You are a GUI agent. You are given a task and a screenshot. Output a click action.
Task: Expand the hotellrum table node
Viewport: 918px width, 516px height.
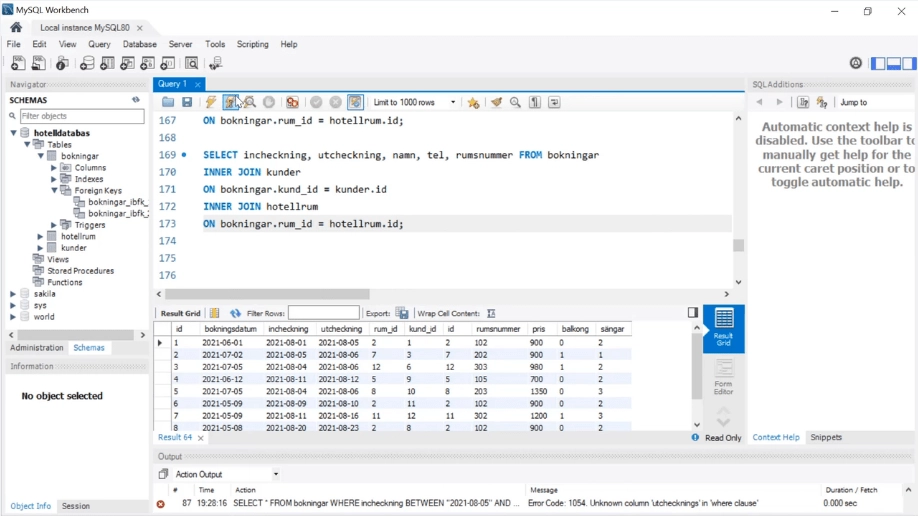click(x=40, y=237)
